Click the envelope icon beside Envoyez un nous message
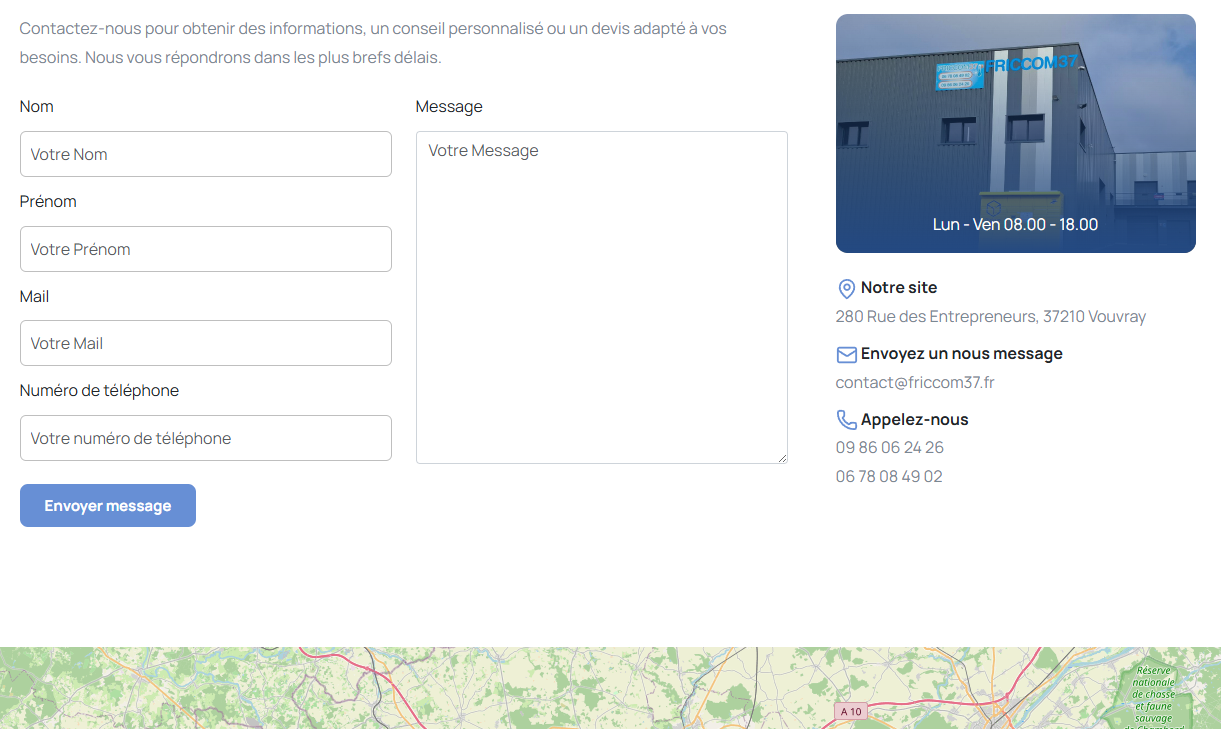The height and width of the screenshot is (729, 1221). (x=846, y=355)
